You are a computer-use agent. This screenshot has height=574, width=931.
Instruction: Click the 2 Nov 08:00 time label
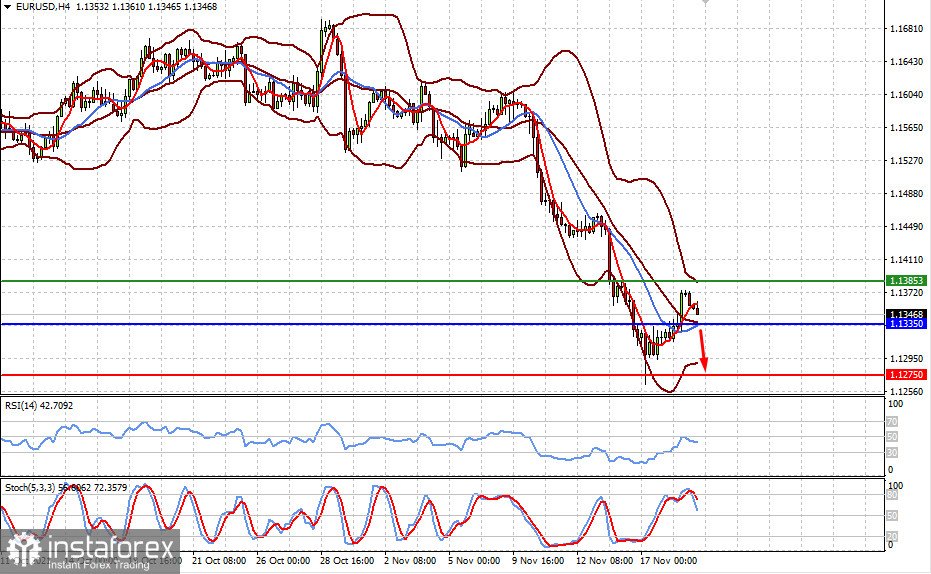[x=410, y=560]
